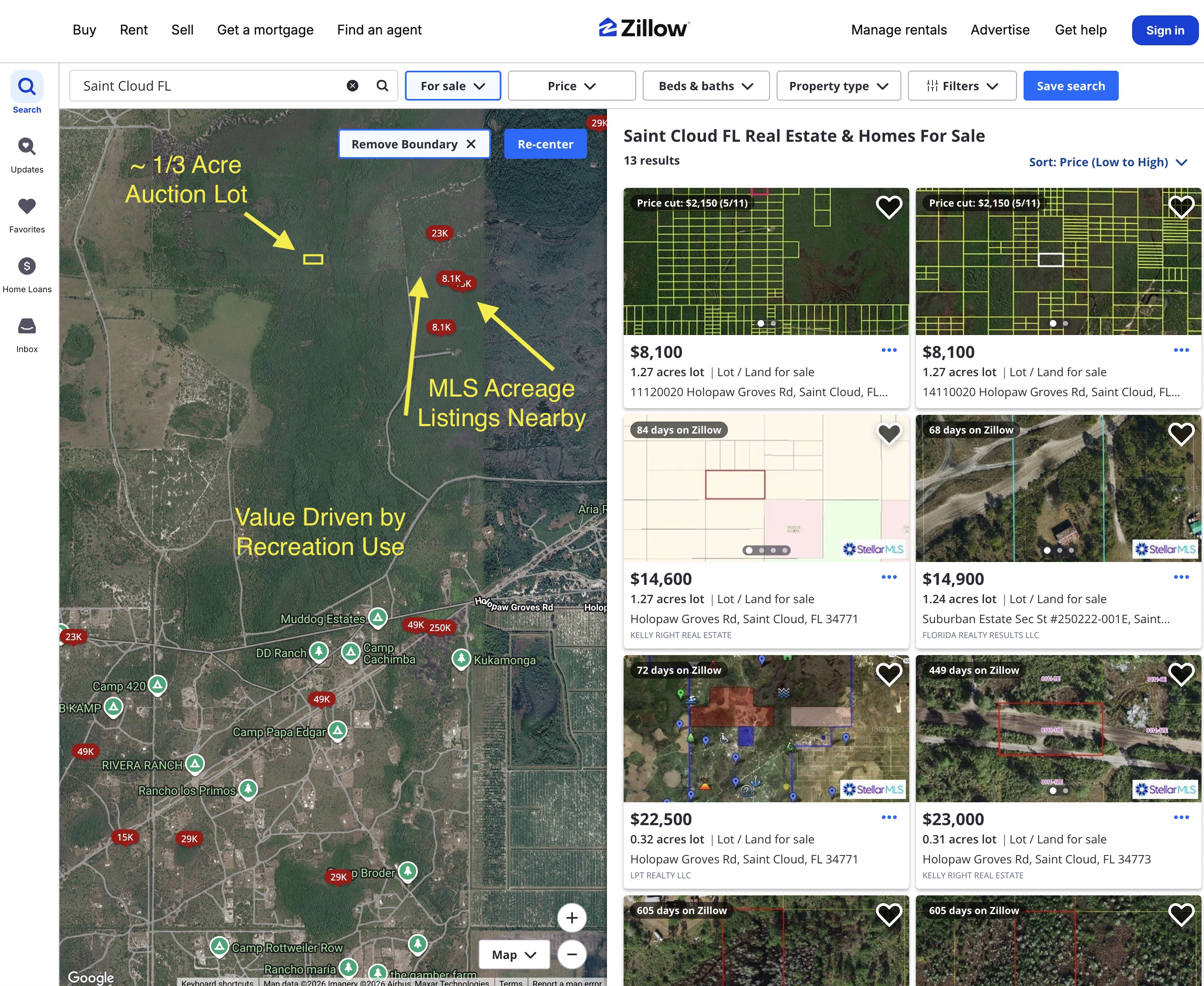Open the Rent menu
Screen dimensions: 1204x986
coord(133,30)
